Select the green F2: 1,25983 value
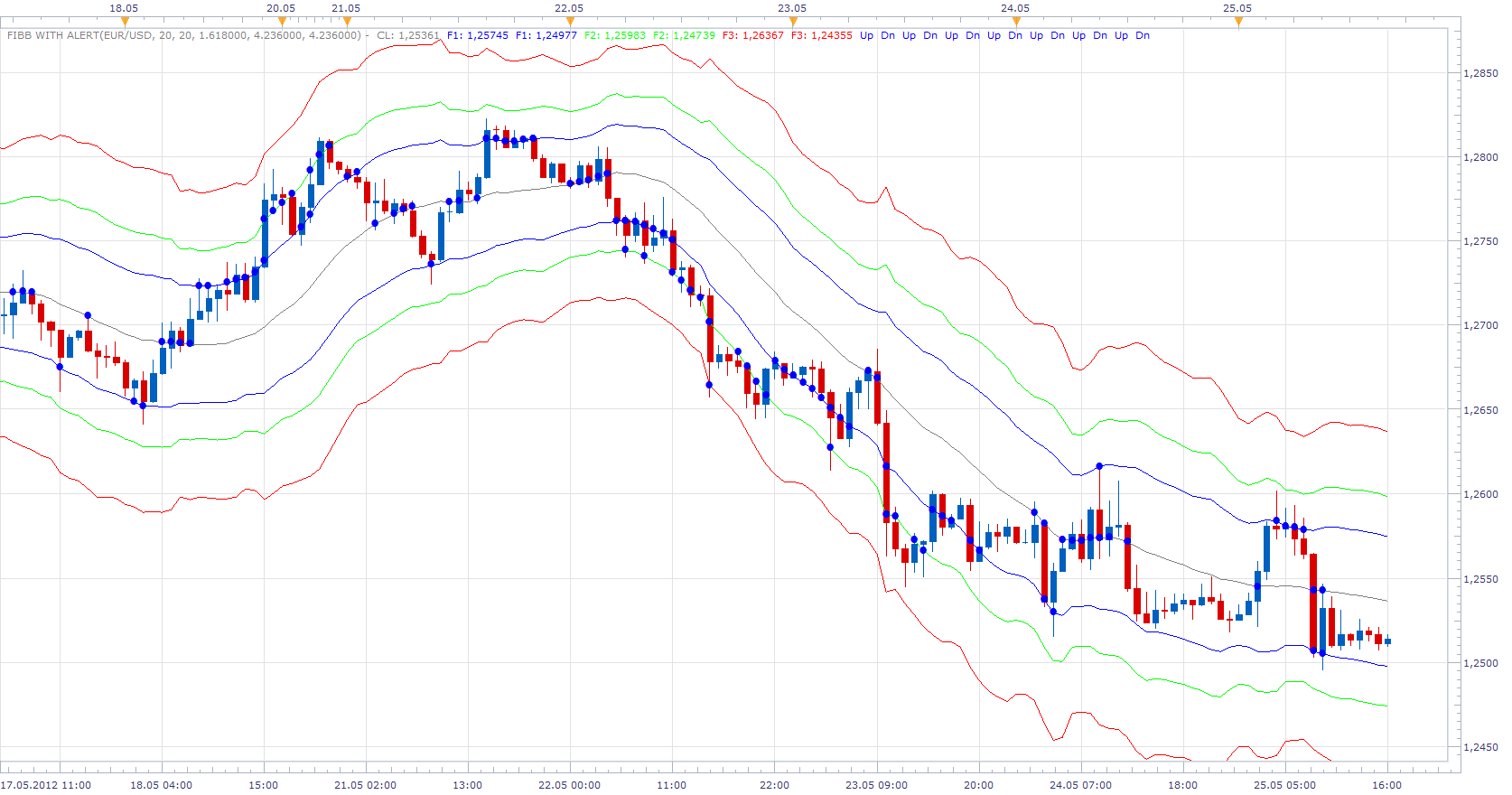 pyautogui.click(x=615, y=35)
